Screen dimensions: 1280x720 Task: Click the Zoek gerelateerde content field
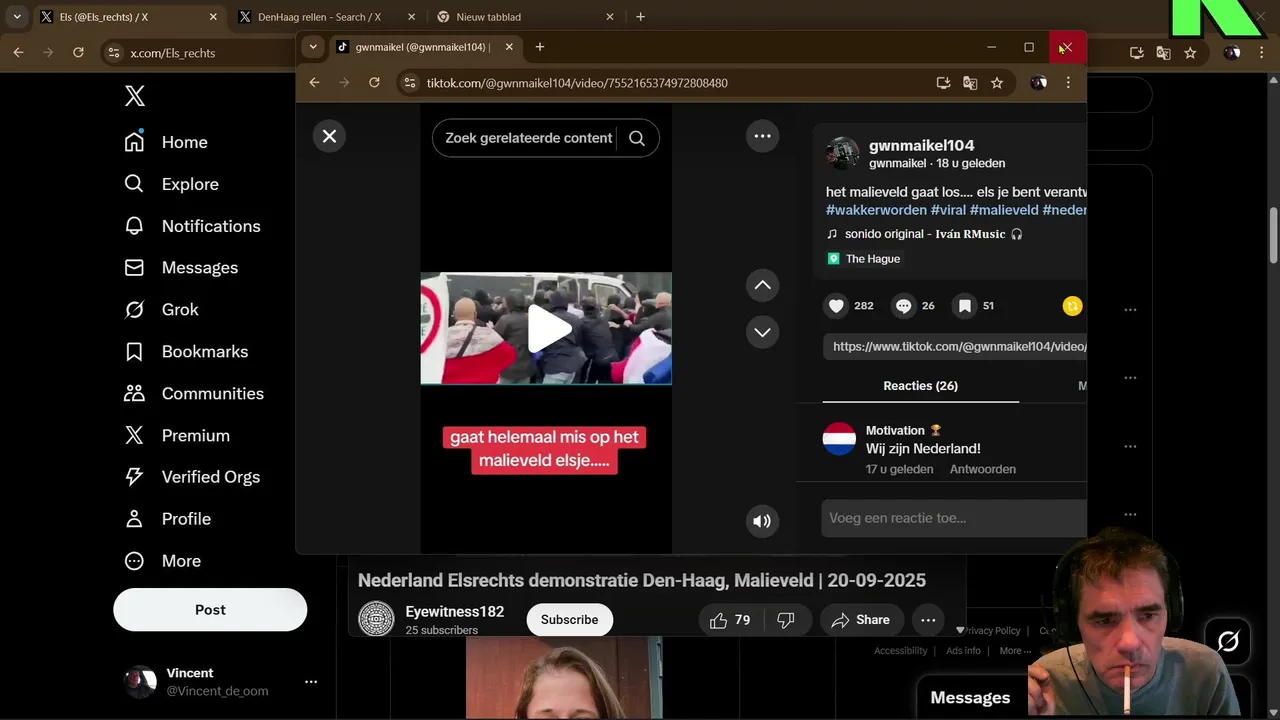[528, 138]
